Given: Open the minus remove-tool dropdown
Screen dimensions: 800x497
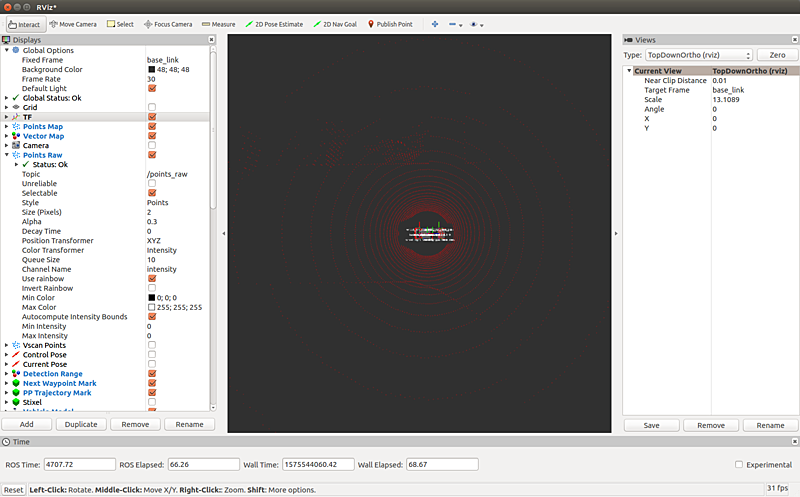Looking at the screenshot, I should pos(455,24).
